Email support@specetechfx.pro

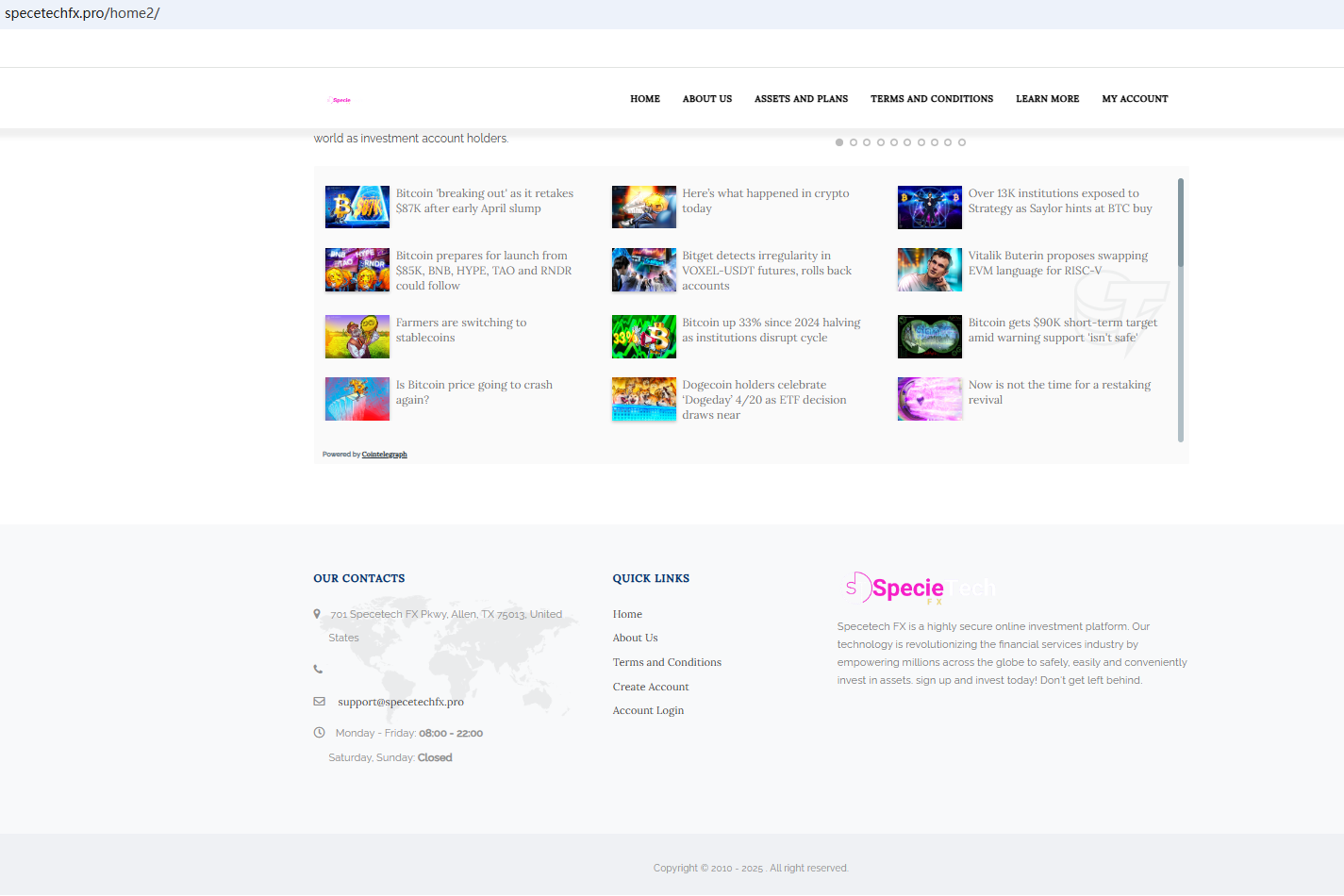(x=401, y=702)
